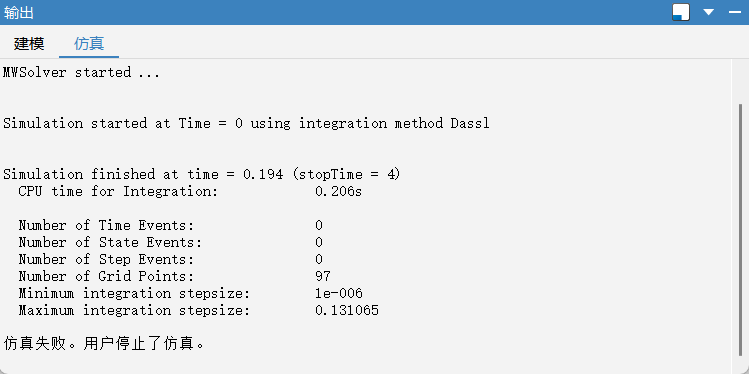
Task: Click the "Number of Grid Points" line
Action: [x=175, y=276]
